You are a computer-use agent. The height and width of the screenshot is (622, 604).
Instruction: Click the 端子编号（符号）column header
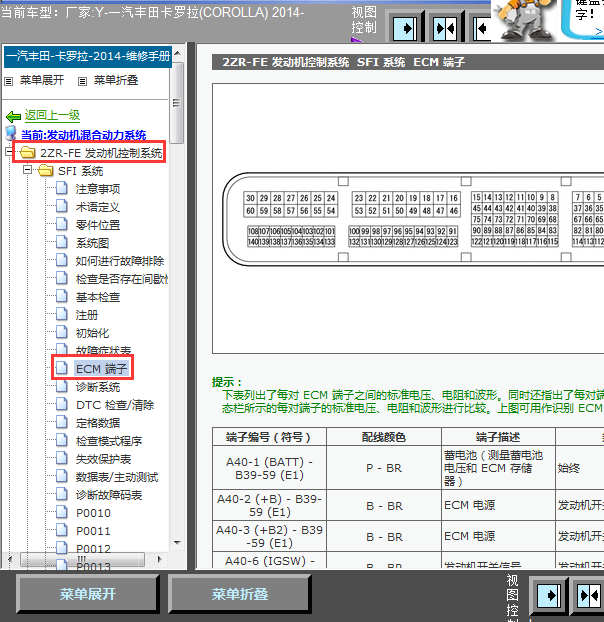269,437
